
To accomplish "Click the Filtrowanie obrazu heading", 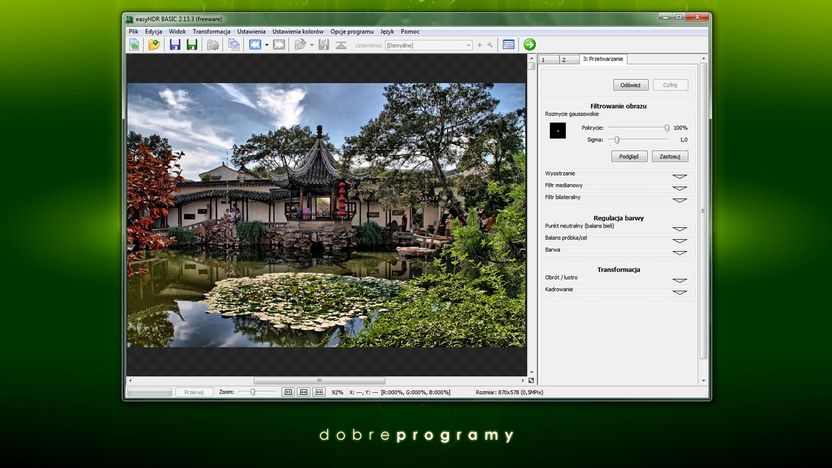I will coord(618,106).
